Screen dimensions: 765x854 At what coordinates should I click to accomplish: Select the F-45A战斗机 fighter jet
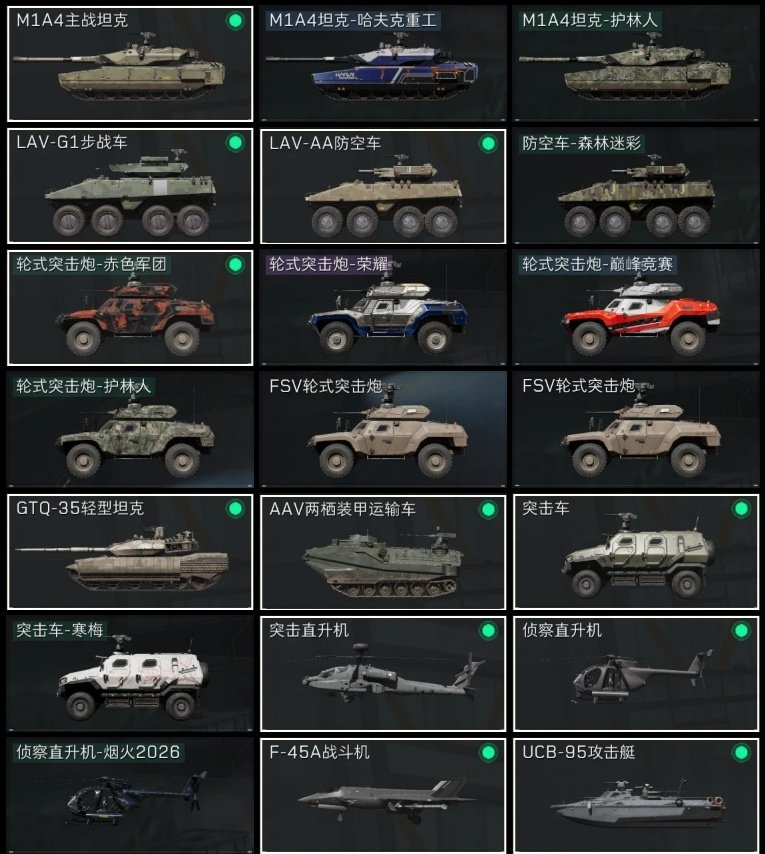383,796
